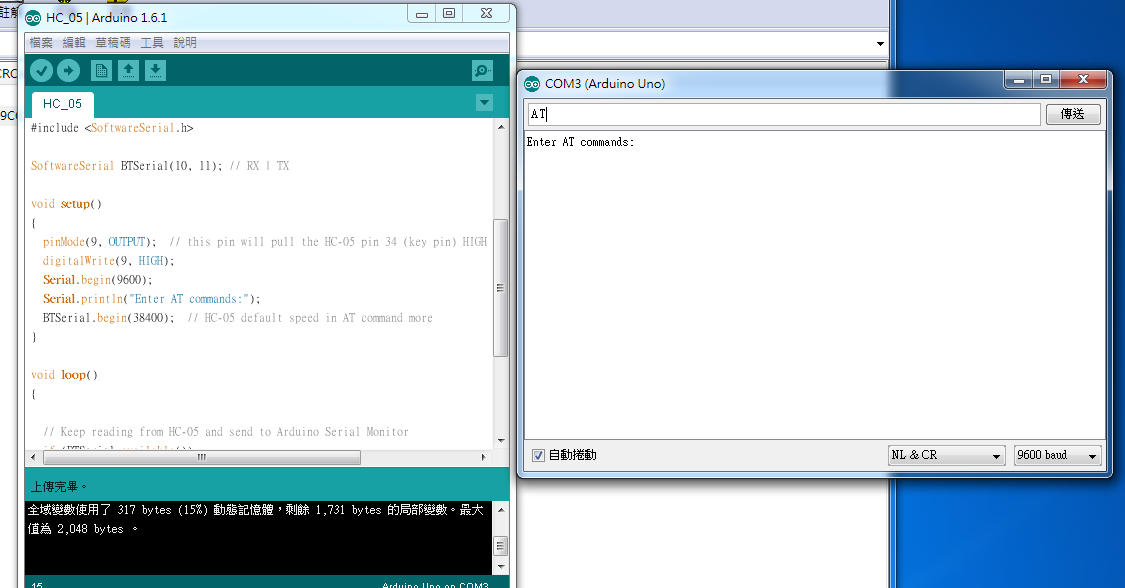Screen dimensions: 1125x588
Task: Open the tab options dropdown arrow
Action: click(484, 103)
